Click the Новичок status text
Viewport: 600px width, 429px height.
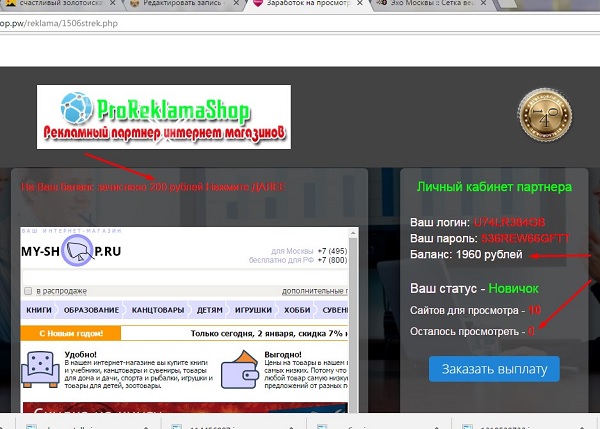pyautogui.click(x=513, y=288)
